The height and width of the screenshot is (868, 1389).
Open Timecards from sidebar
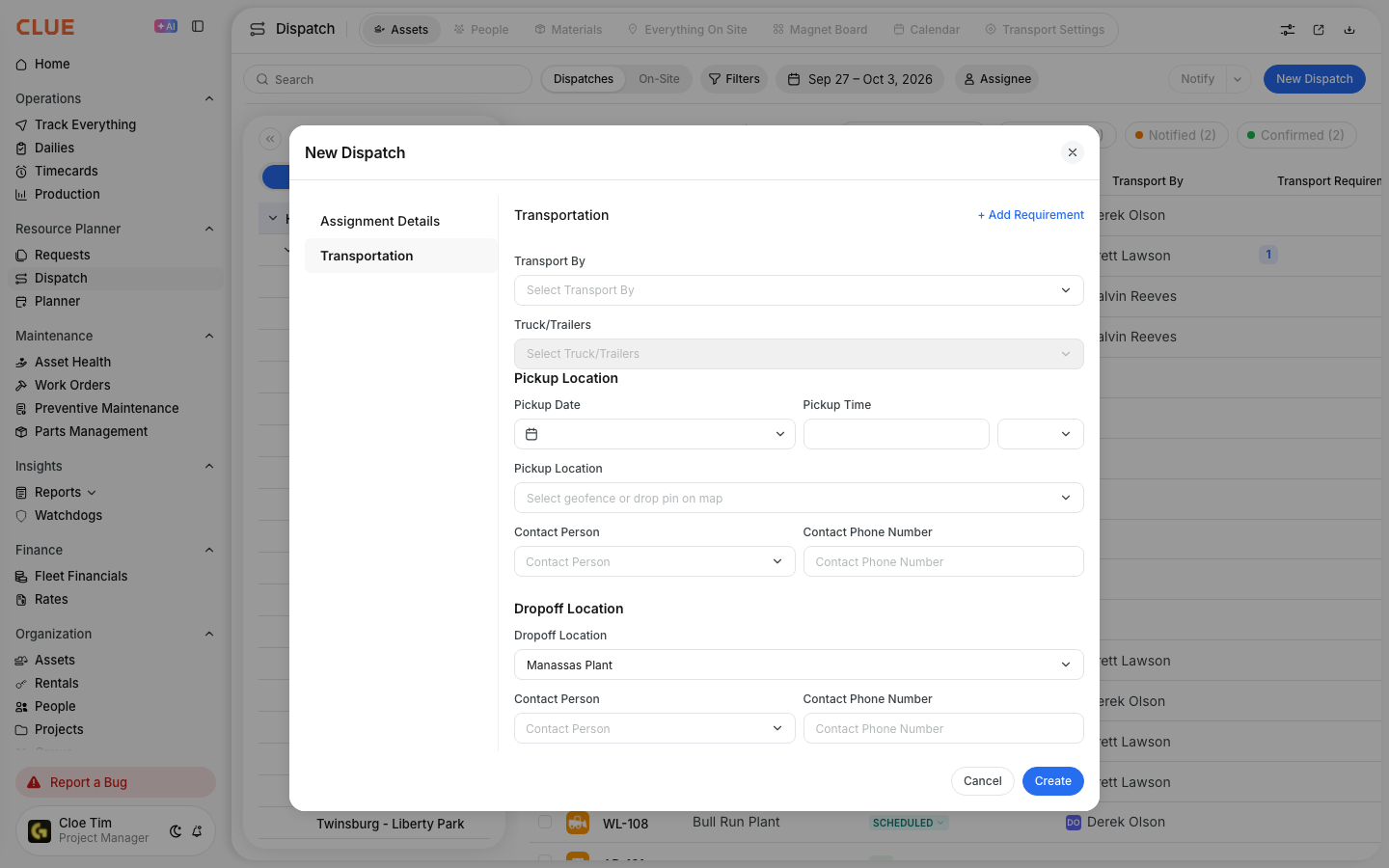pos(66,171)
